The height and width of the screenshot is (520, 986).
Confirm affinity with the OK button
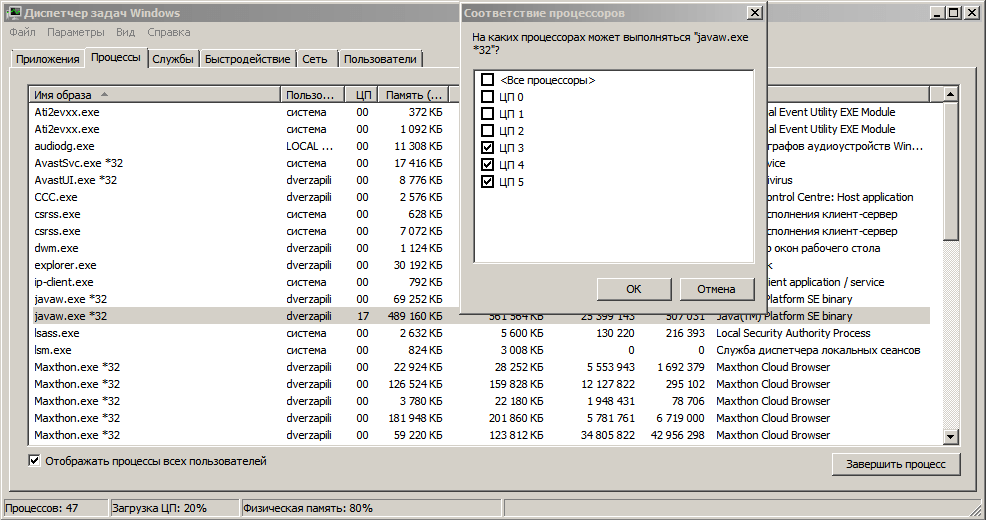coord(633,289)
